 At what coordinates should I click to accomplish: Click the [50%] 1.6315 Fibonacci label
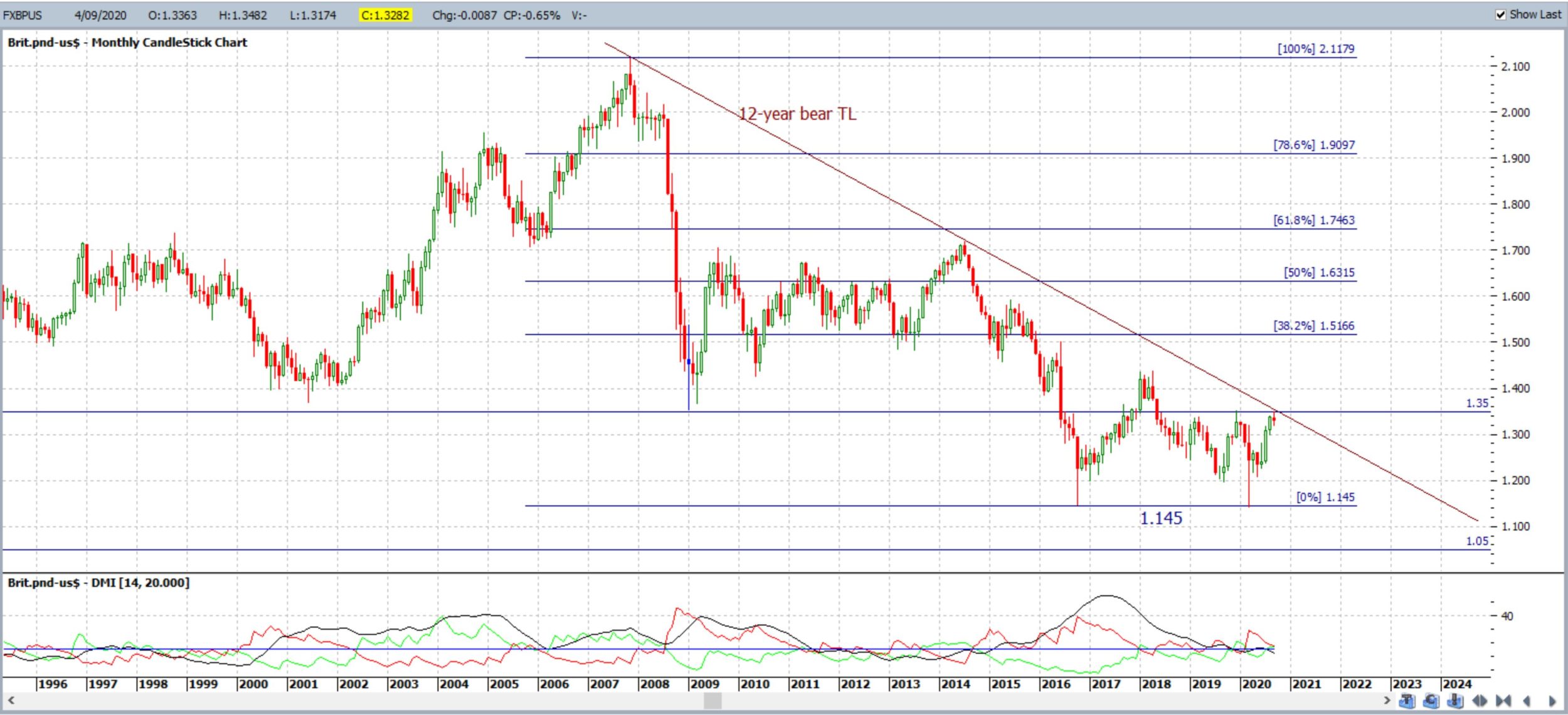1319,272
